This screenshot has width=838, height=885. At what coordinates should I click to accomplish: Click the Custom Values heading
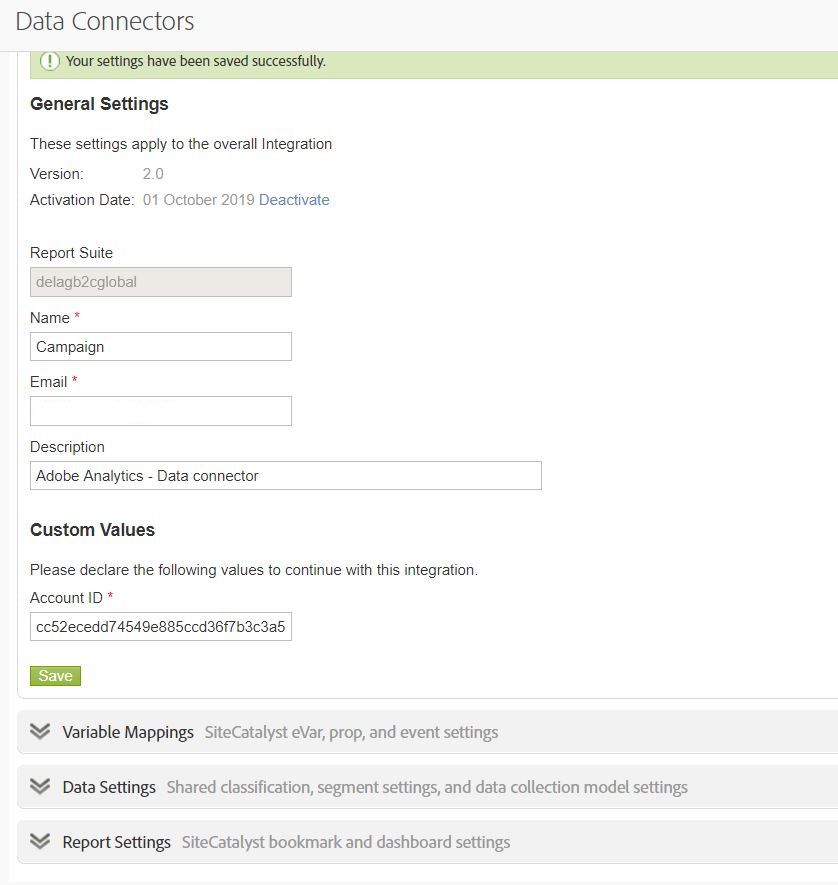point(92,530)
